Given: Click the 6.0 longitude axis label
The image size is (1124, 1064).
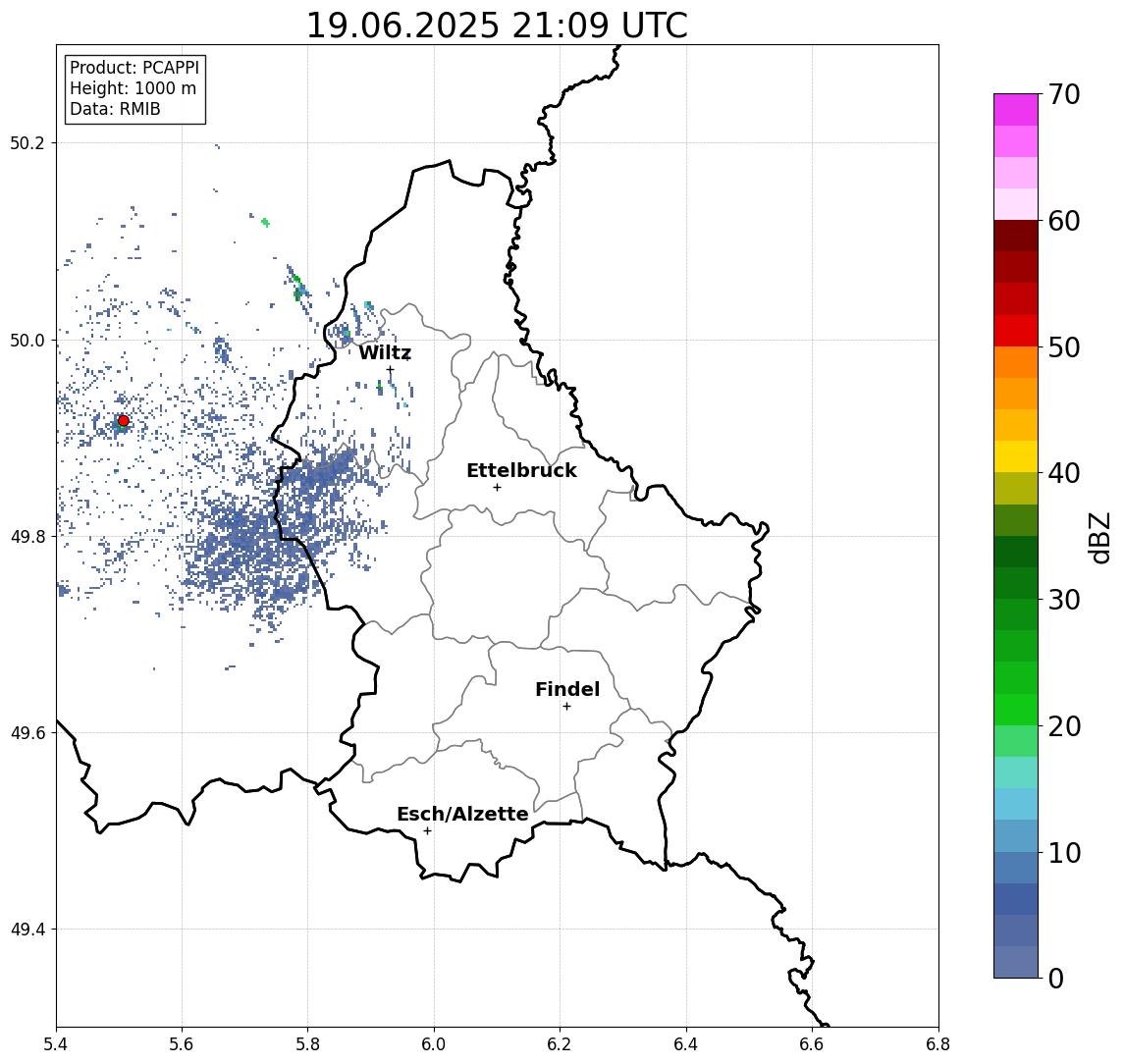Looking at the screenshot, I should click(x=435, y=1044).
